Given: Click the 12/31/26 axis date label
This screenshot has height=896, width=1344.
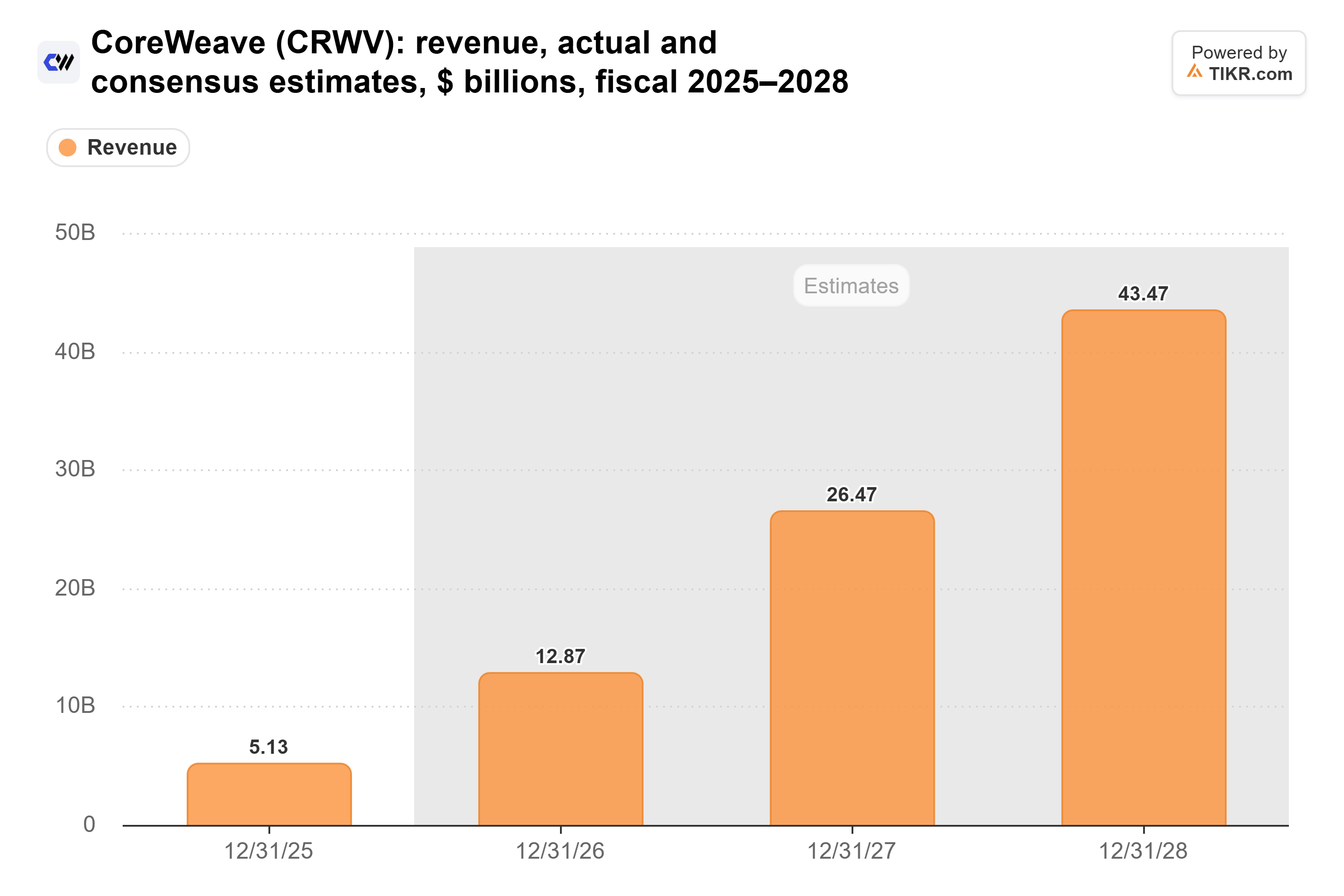Looking at the screenshot, I should point(560,851).
